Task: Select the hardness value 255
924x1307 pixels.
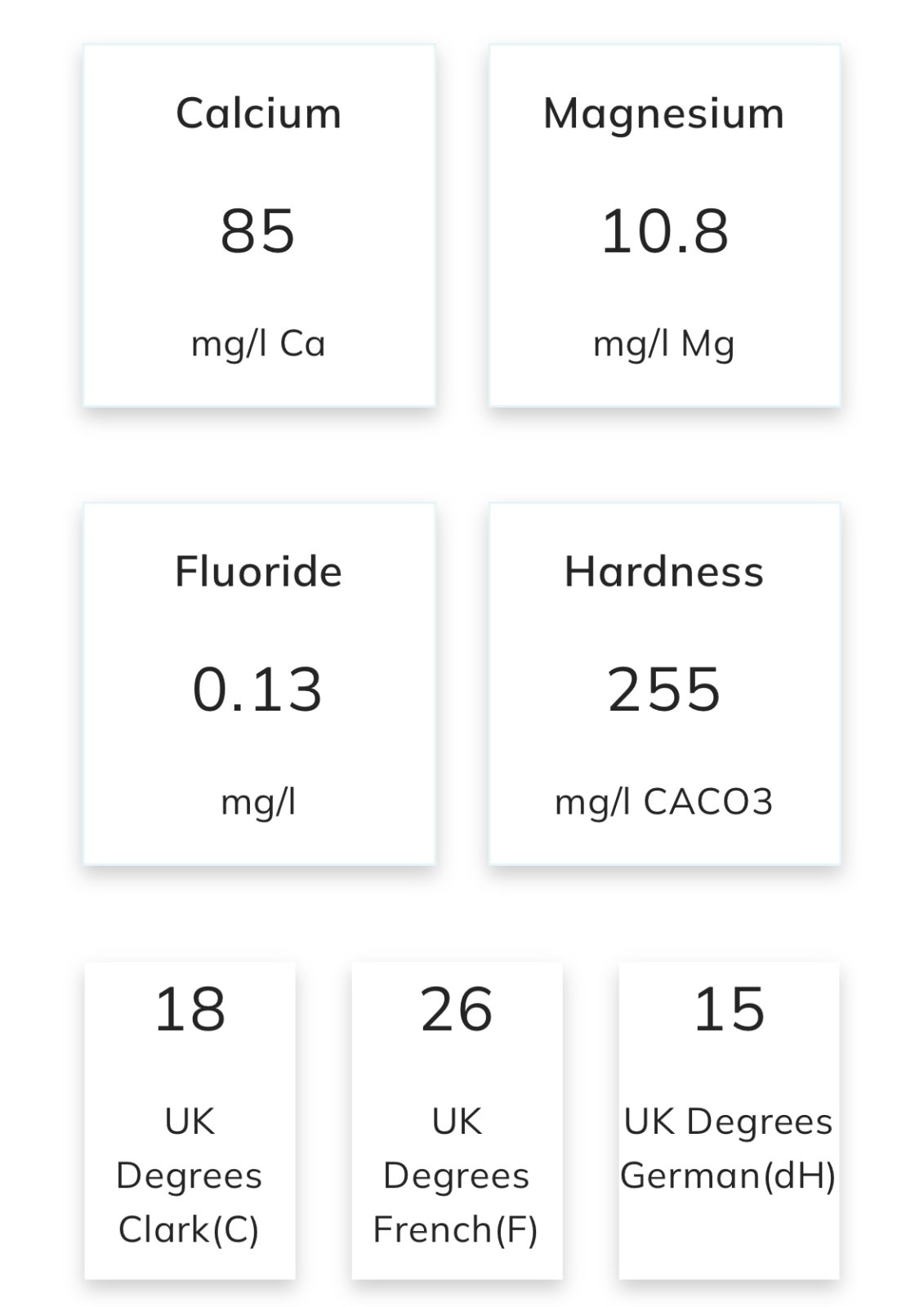Action: coord(664,689)
